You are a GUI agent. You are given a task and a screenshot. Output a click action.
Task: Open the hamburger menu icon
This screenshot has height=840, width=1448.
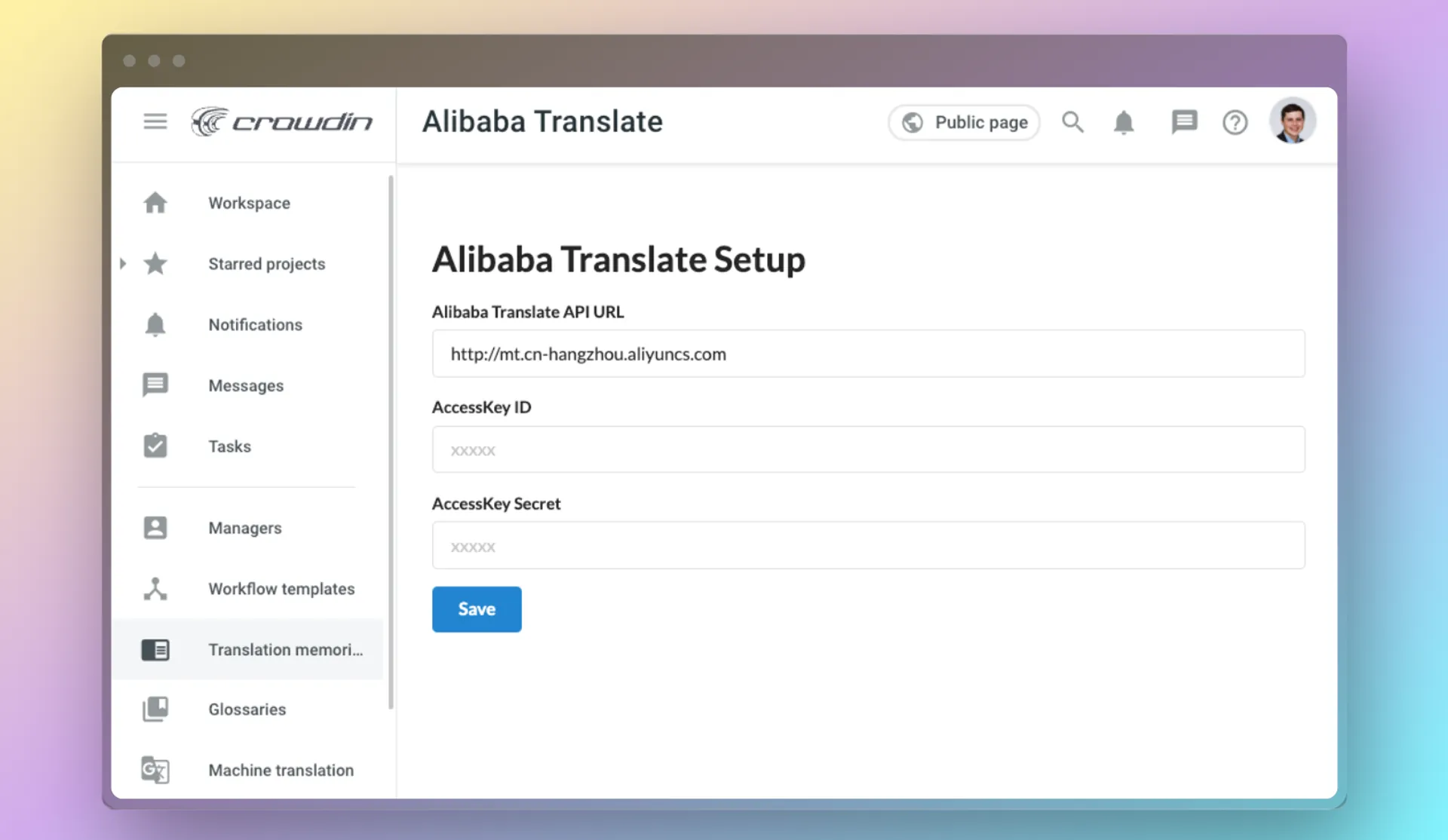pyautogui.click(x=155, y=121)
